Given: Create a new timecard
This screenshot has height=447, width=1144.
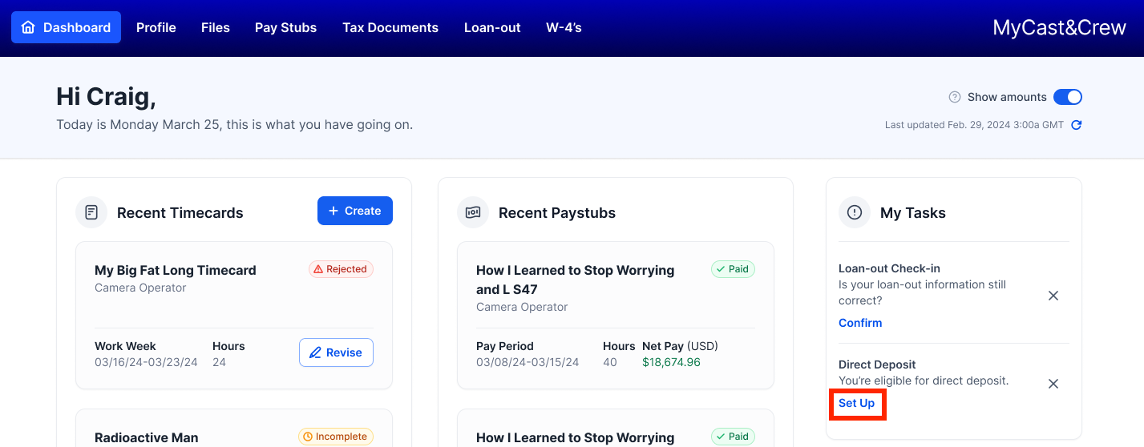Looking at the screenshot, I should point(355,211).
